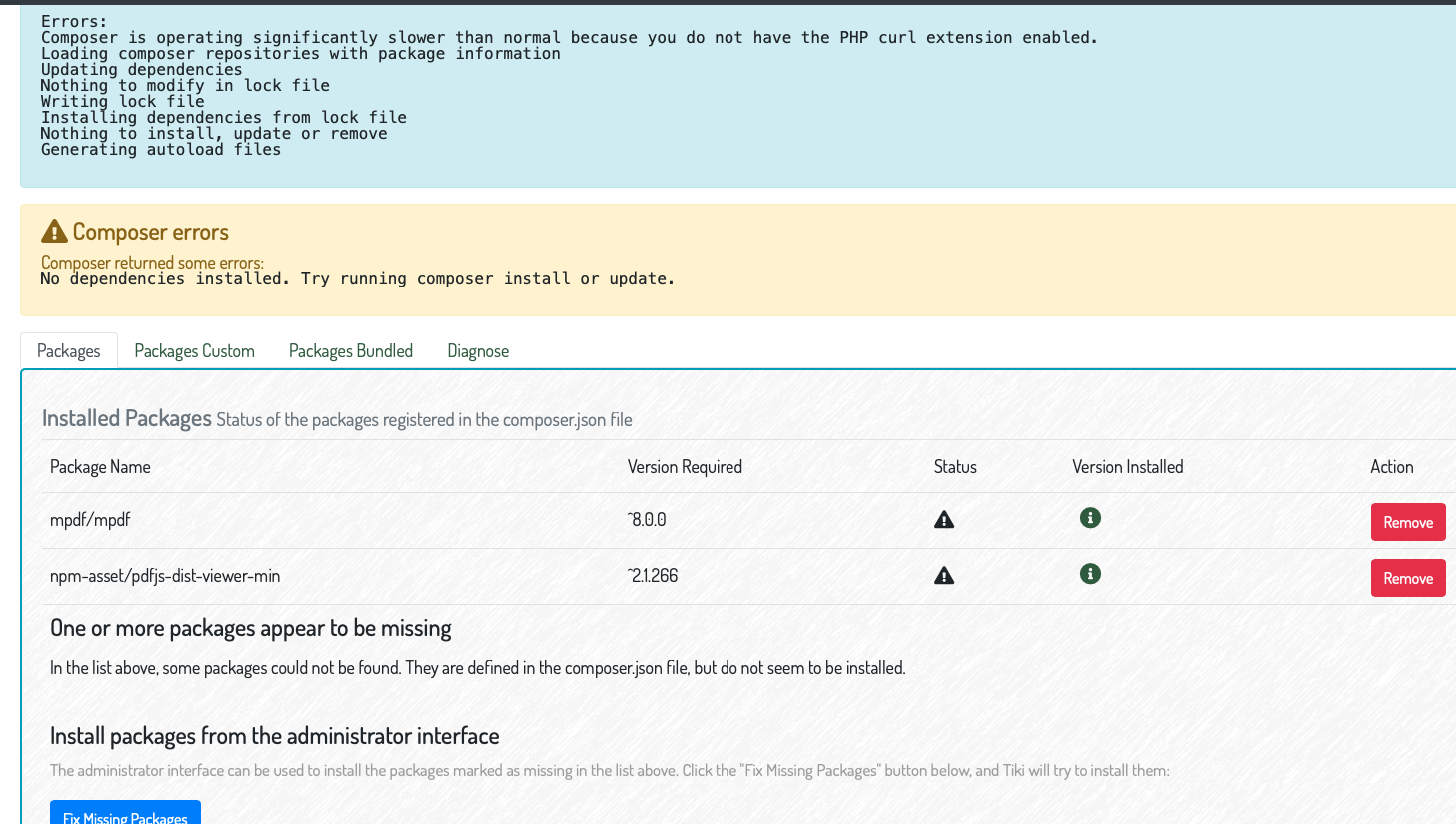1456x824 pixels.
Task: Click the Composer errors warning triangle icon
Action: 54,232
